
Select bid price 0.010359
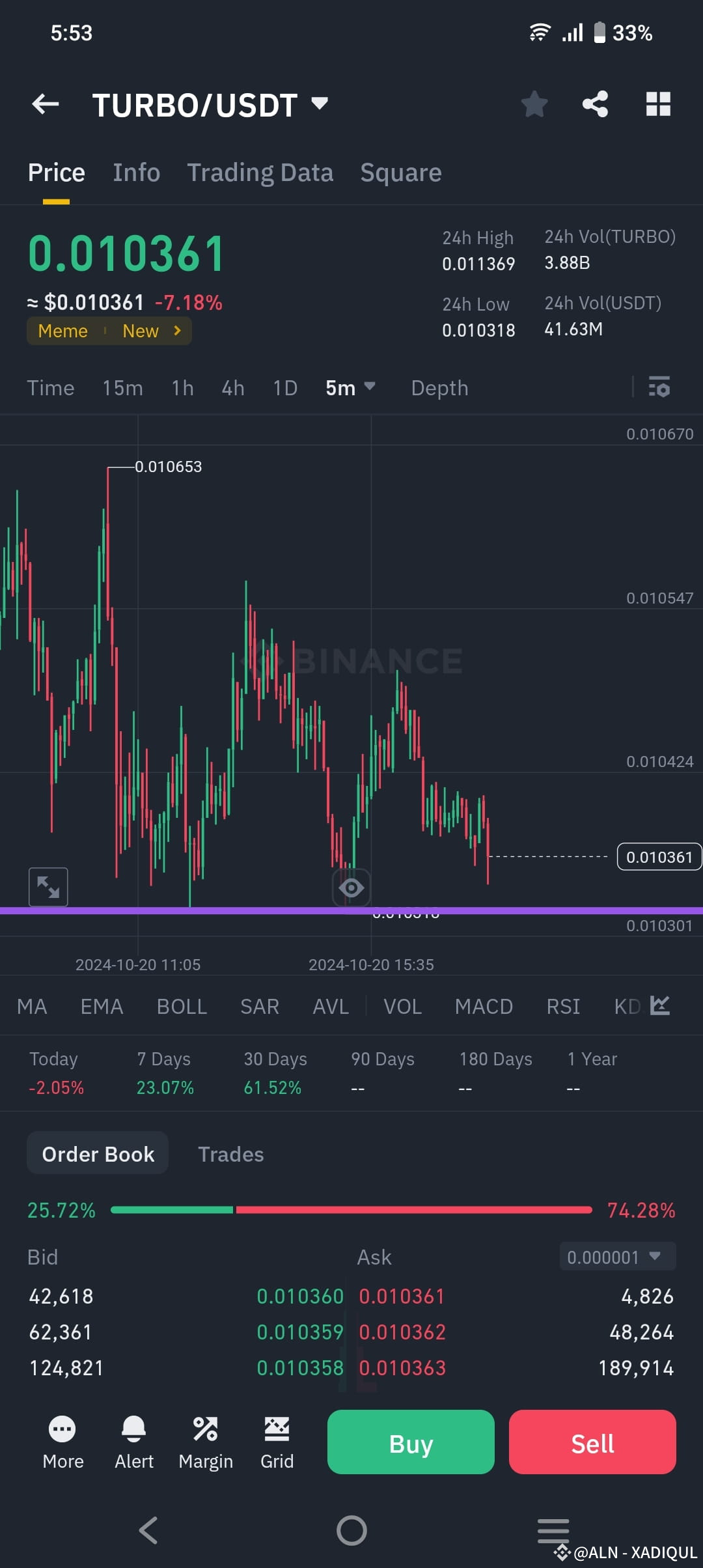(300, 1332)
